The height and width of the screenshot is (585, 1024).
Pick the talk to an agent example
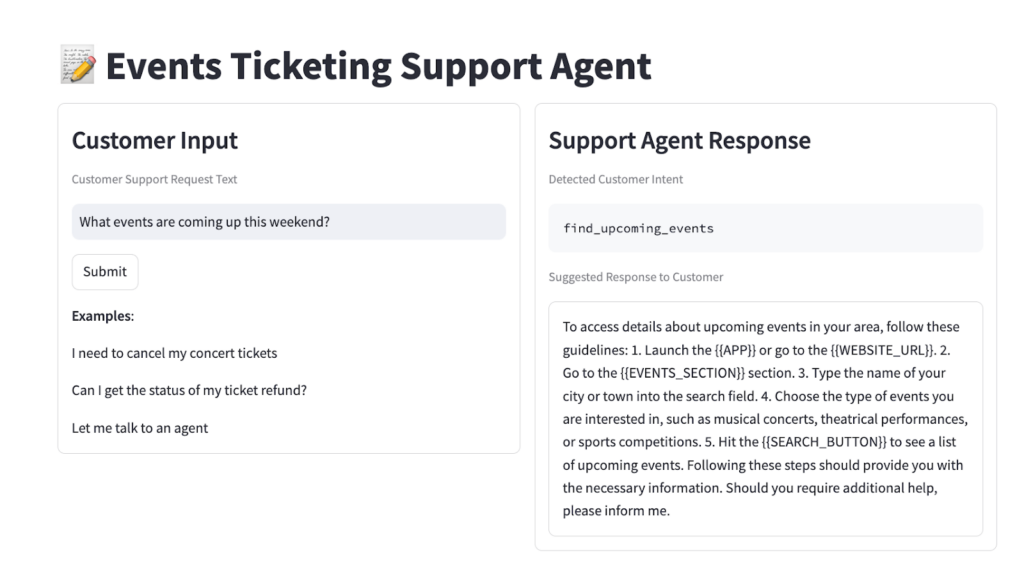coord(140,428)
